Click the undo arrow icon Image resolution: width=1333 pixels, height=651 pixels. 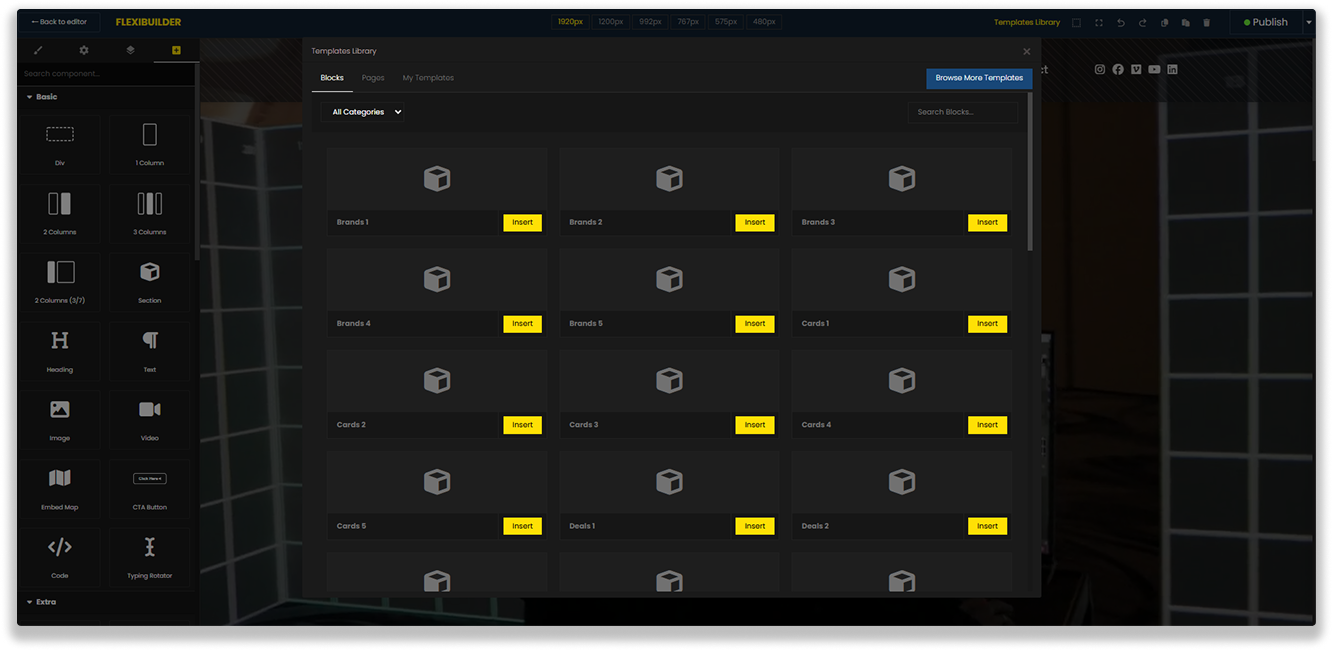1121,22
